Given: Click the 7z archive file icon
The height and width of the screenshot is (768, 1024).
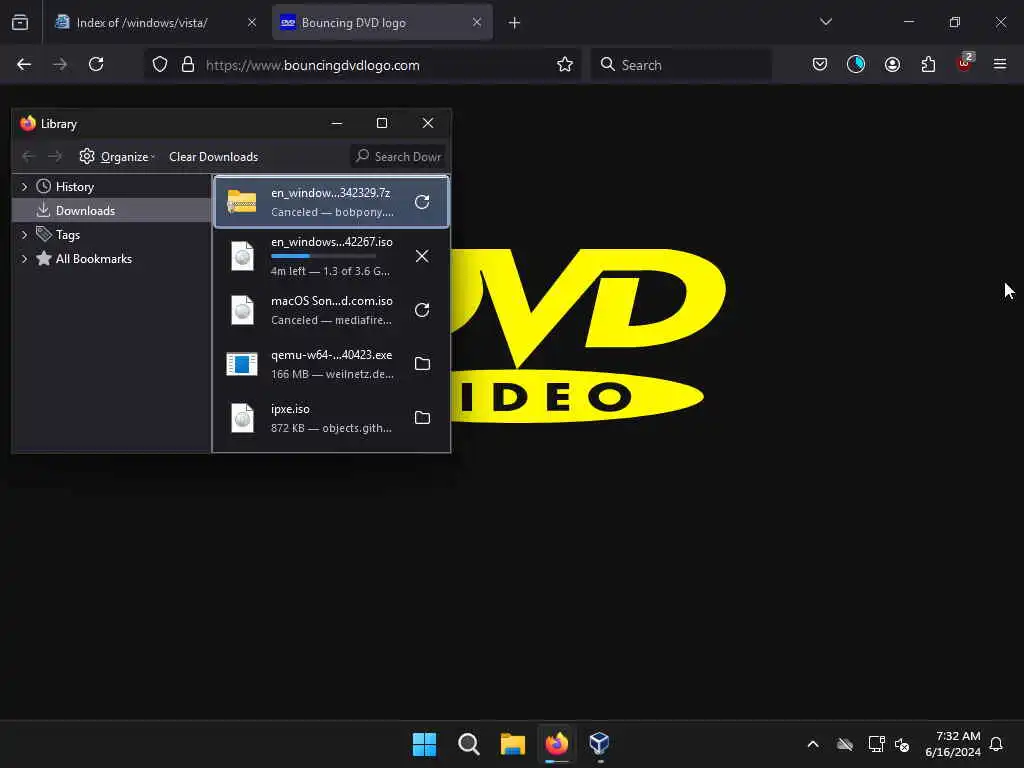Looking at the screenshot, I should pyautogui.click(x=242, y=201).
